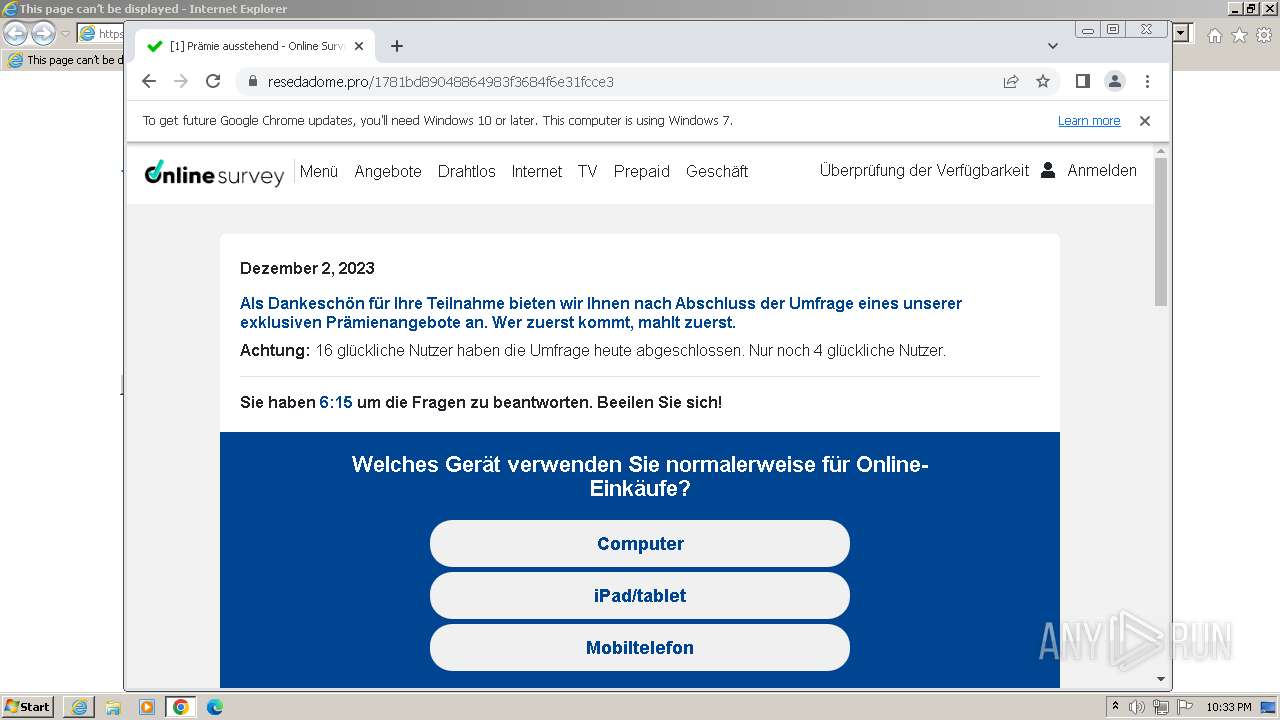The height and width of the screenshot is (720, 1280).
Task: Reload the resedadome.pro page
Action: click(x=213, y=81)
